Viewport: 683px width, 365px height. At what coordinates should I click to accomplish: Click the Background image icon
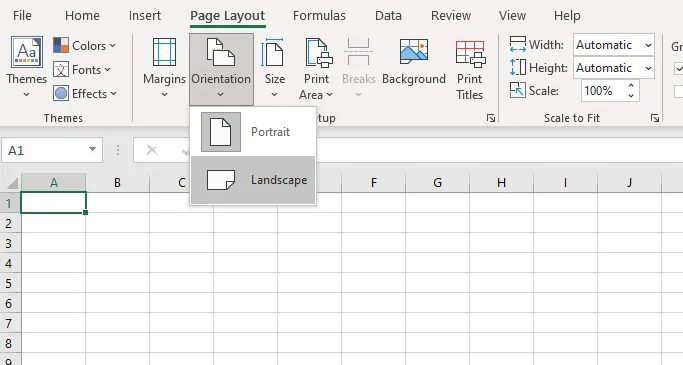pyautogui.click(x=414, y=50)
